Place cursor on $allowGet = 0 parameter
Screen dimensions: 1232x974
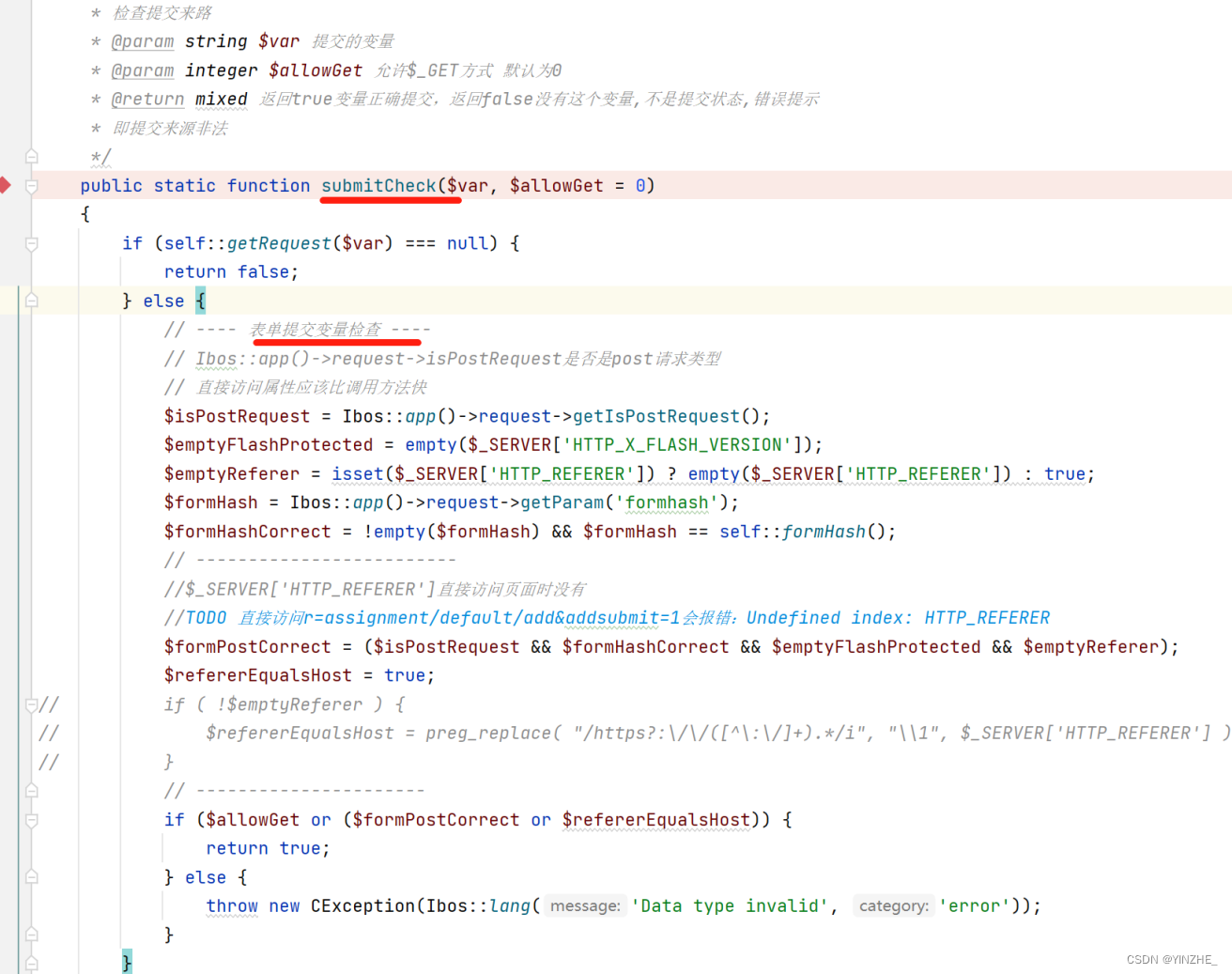pyautogui.click(x=577, y=186)
